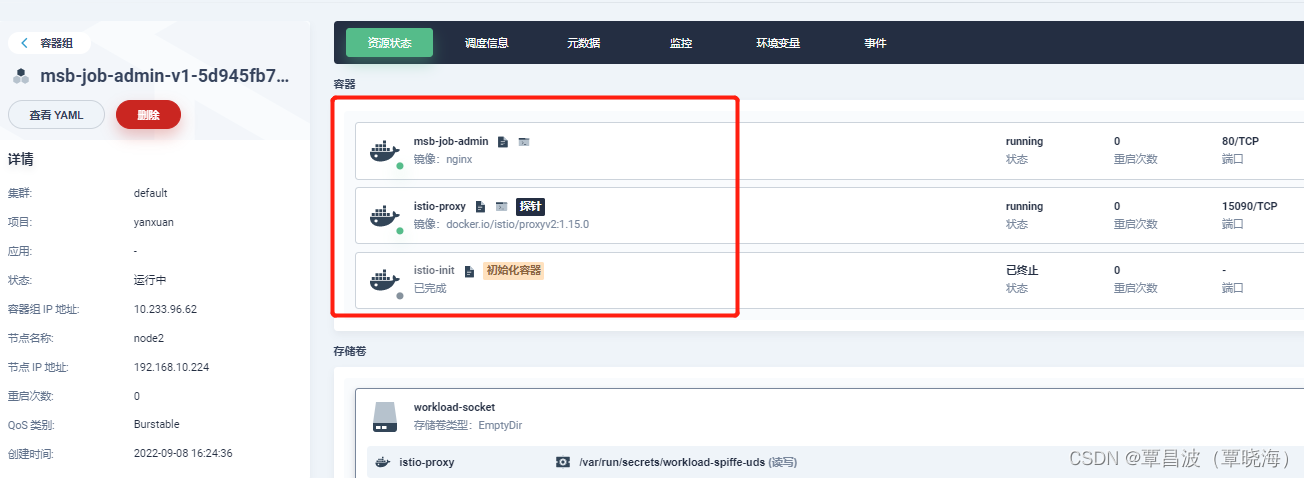Click the running status of istio-proxy
This screenshot has width=1304, height=478.
coord(1024,207)
